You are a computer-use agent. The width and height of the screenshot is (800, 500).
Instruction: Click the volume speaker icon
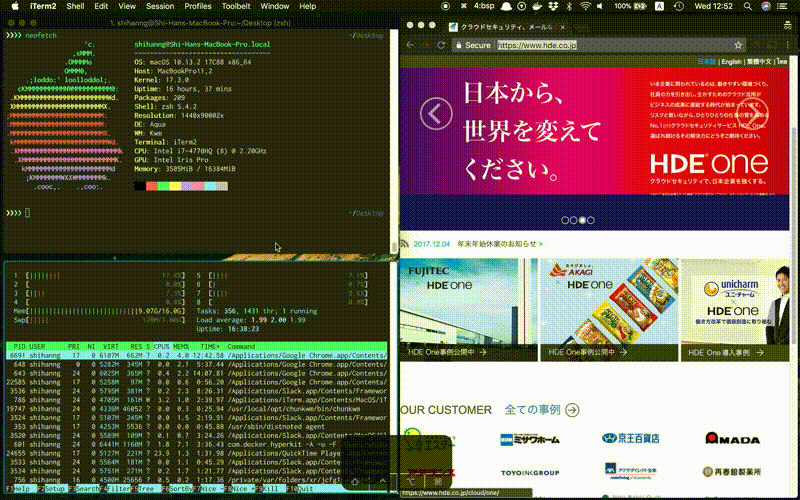coord(600,6)
